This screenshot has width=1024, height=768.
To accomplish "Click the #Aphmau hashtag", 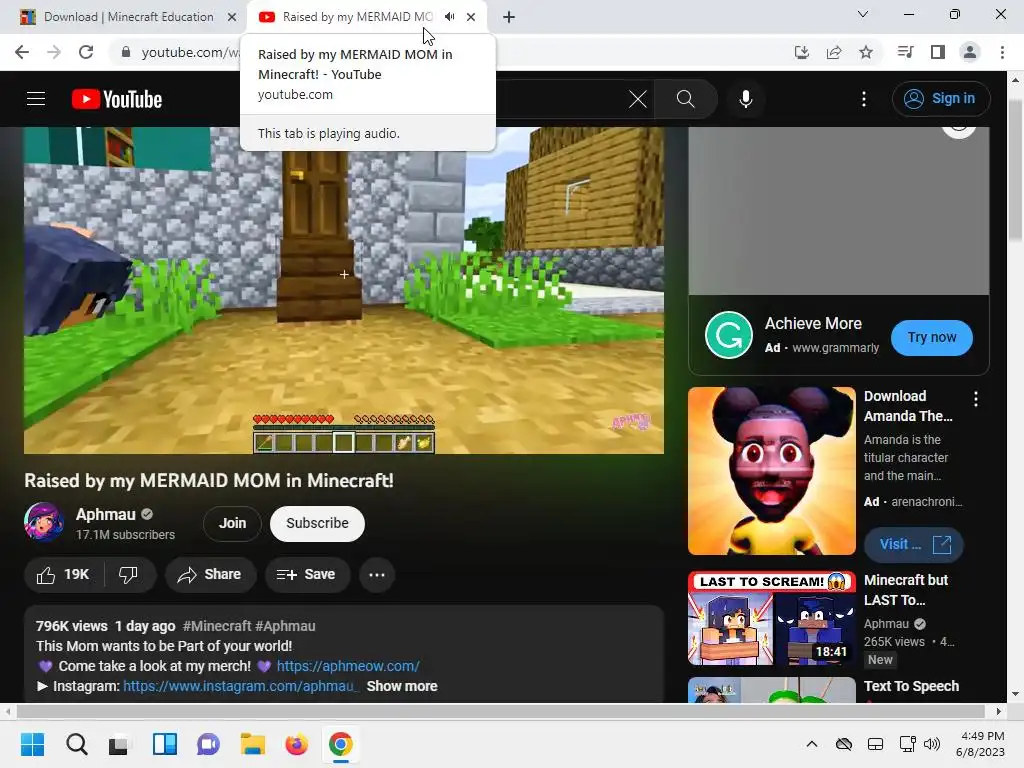I will click(285, 626).
